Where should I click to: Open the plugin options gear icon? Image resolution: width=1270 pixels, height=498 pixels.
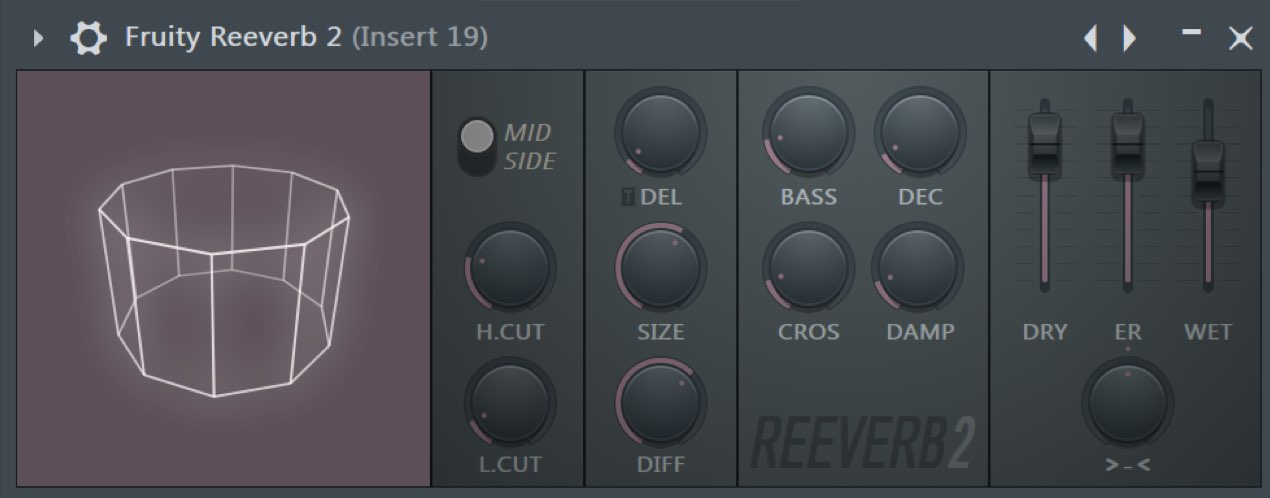pyautogui.click(x=88, y=38)
